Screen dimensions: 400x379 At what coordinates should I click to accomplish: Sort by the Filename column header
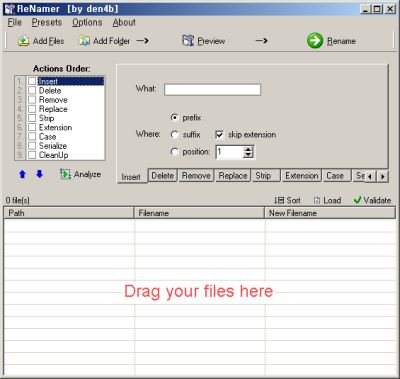click(x=199, y=213)
